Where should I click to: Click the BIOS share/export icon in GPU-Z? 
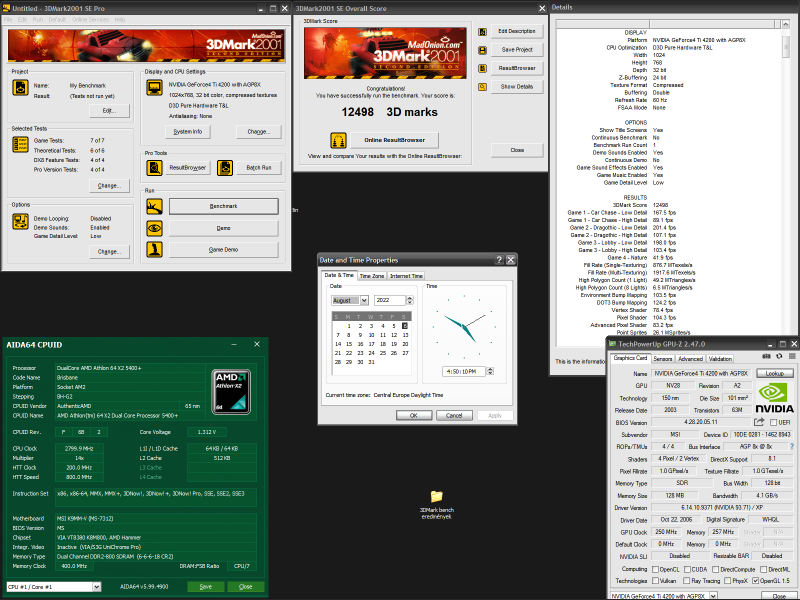(x=759, y=422)
